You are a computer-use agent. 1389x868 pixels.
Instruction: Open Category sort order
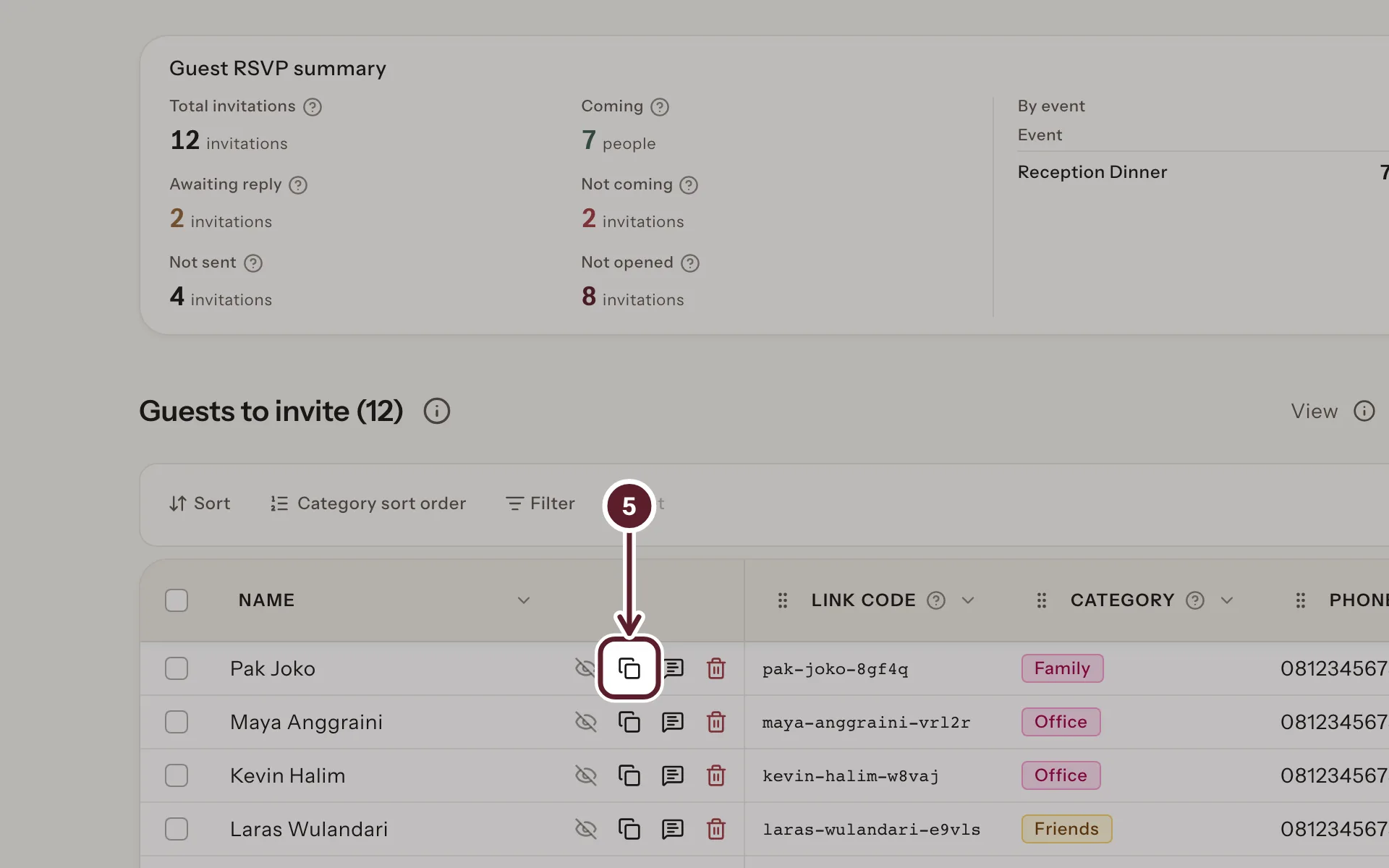pyautogui.click(x=368, y=503)
